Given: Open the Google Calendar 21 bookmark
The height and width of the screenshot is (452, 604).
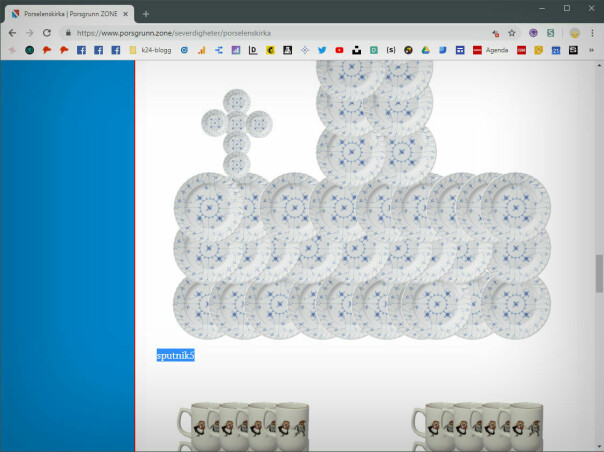Looking at the screenshot, I should tap(555, 50).
